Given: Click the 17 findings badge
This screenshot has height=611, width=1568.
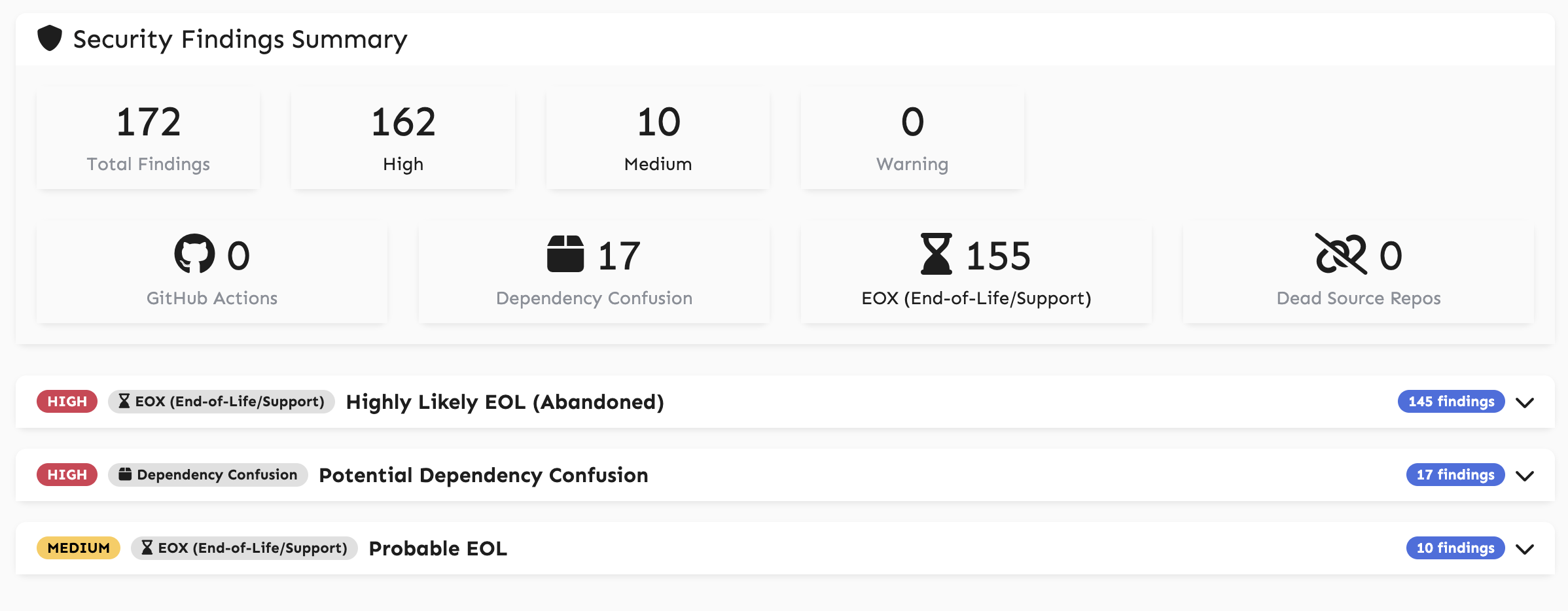Looking at the screenshot, I should coord(1455,475).
